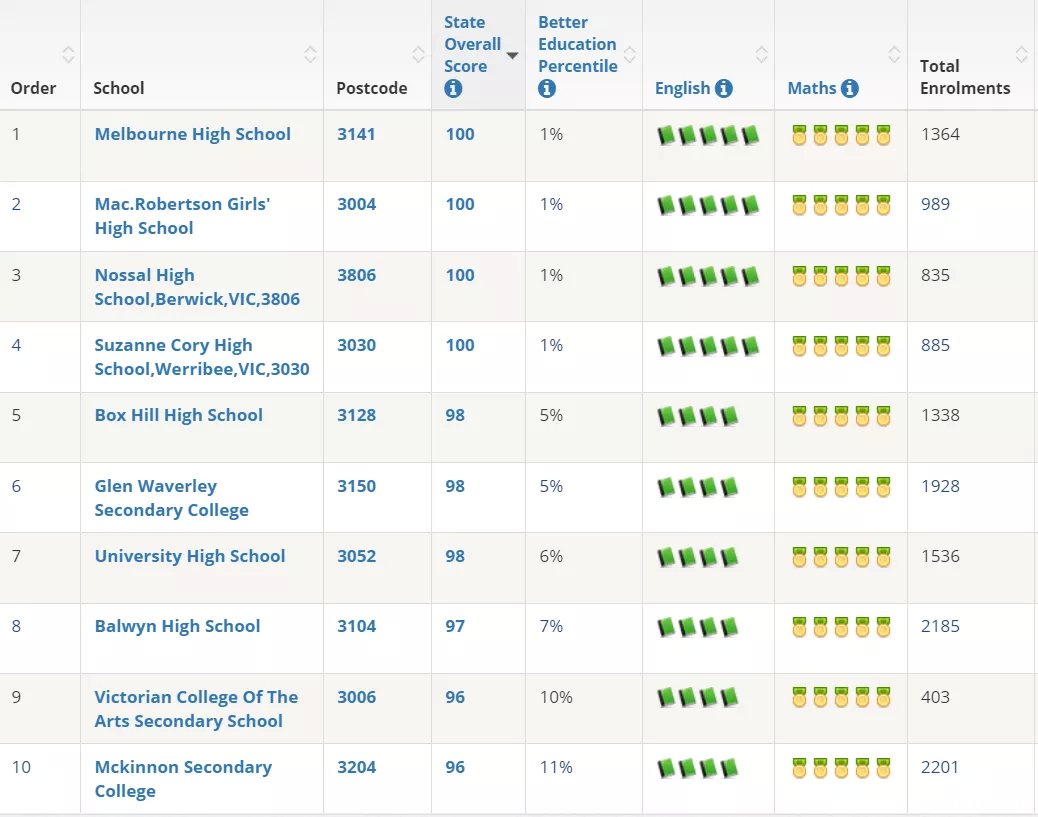
Task: Click the Maths header link
Action: pos(812,88)
